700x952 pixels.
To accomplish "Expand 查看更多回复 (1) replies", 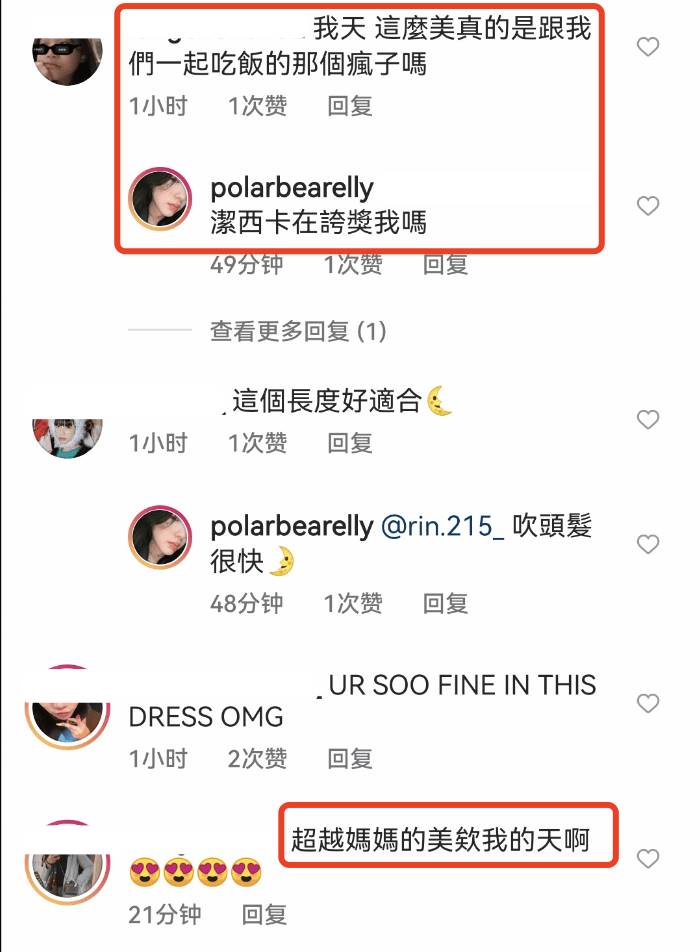I will tap(298, 332).
